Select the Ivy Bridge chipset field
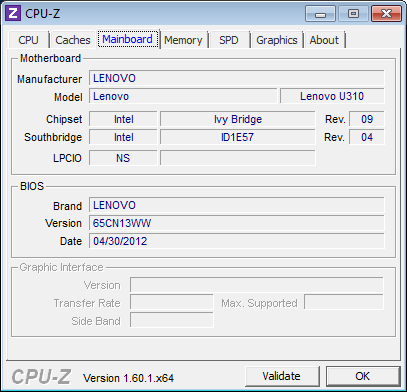 pos(238,119)
